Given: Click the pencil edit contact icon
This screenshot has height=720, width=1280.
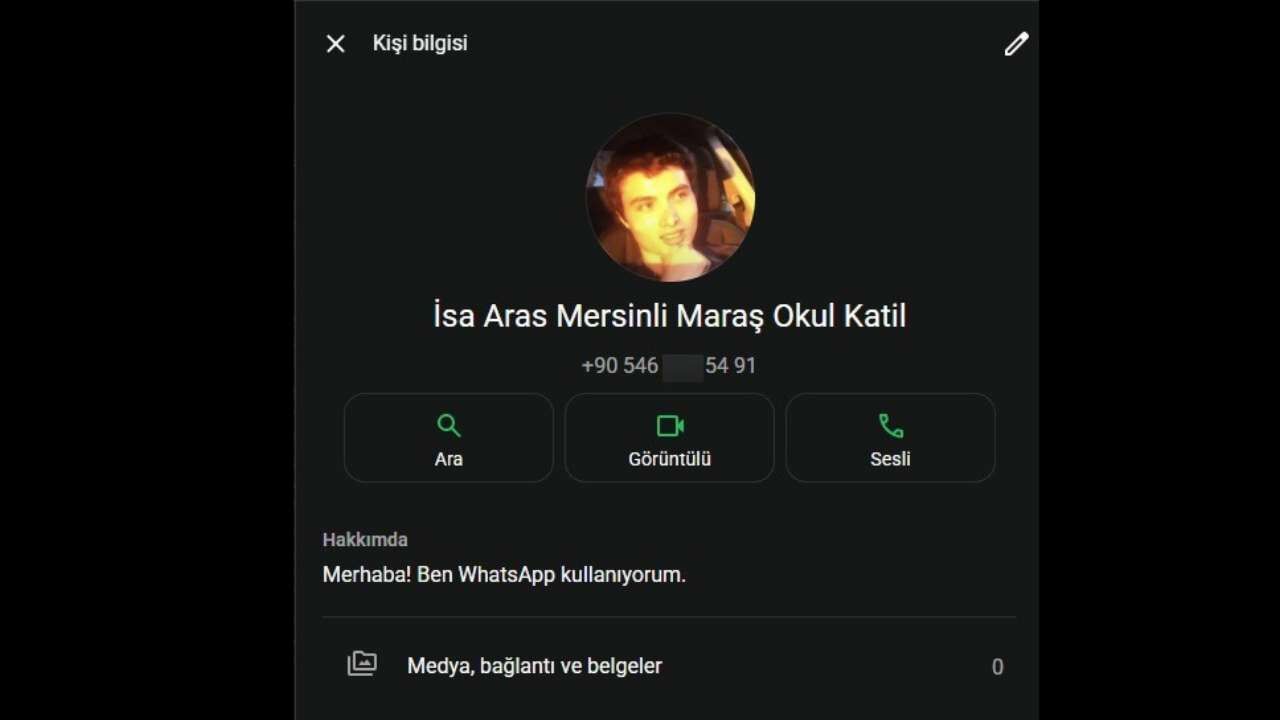Looking at the screenshot, I should tap(1016, 44).
